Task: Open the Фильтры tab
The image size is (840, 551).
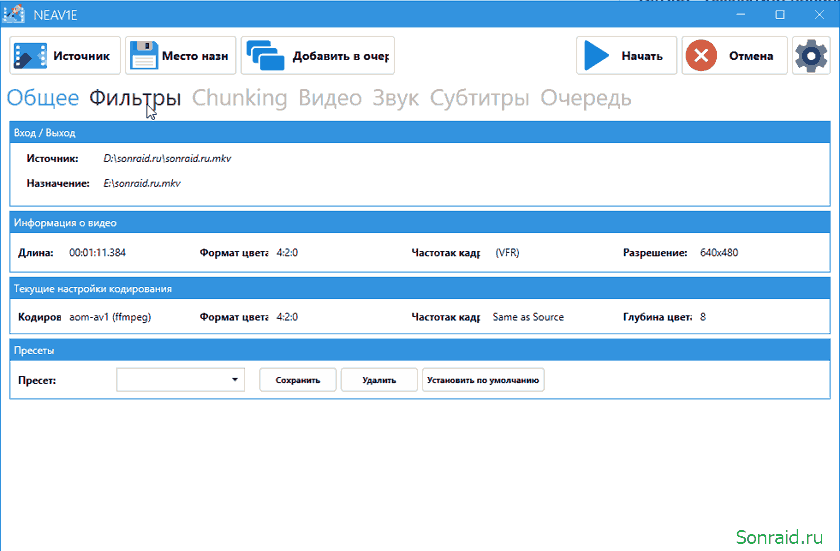Action: pos(135,98)
